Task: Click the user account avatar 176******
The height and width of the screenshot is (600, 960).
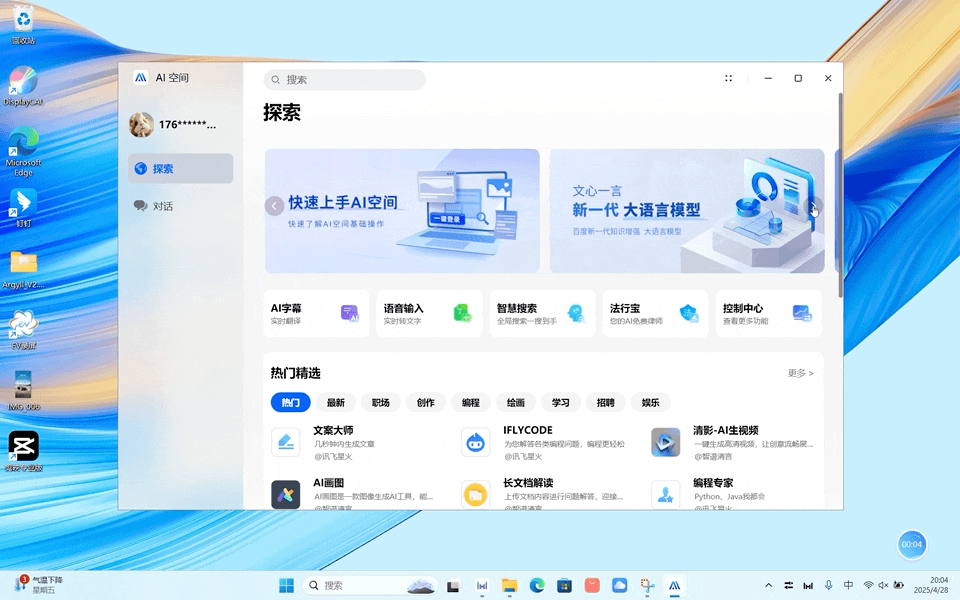Action: coord(142,125)
